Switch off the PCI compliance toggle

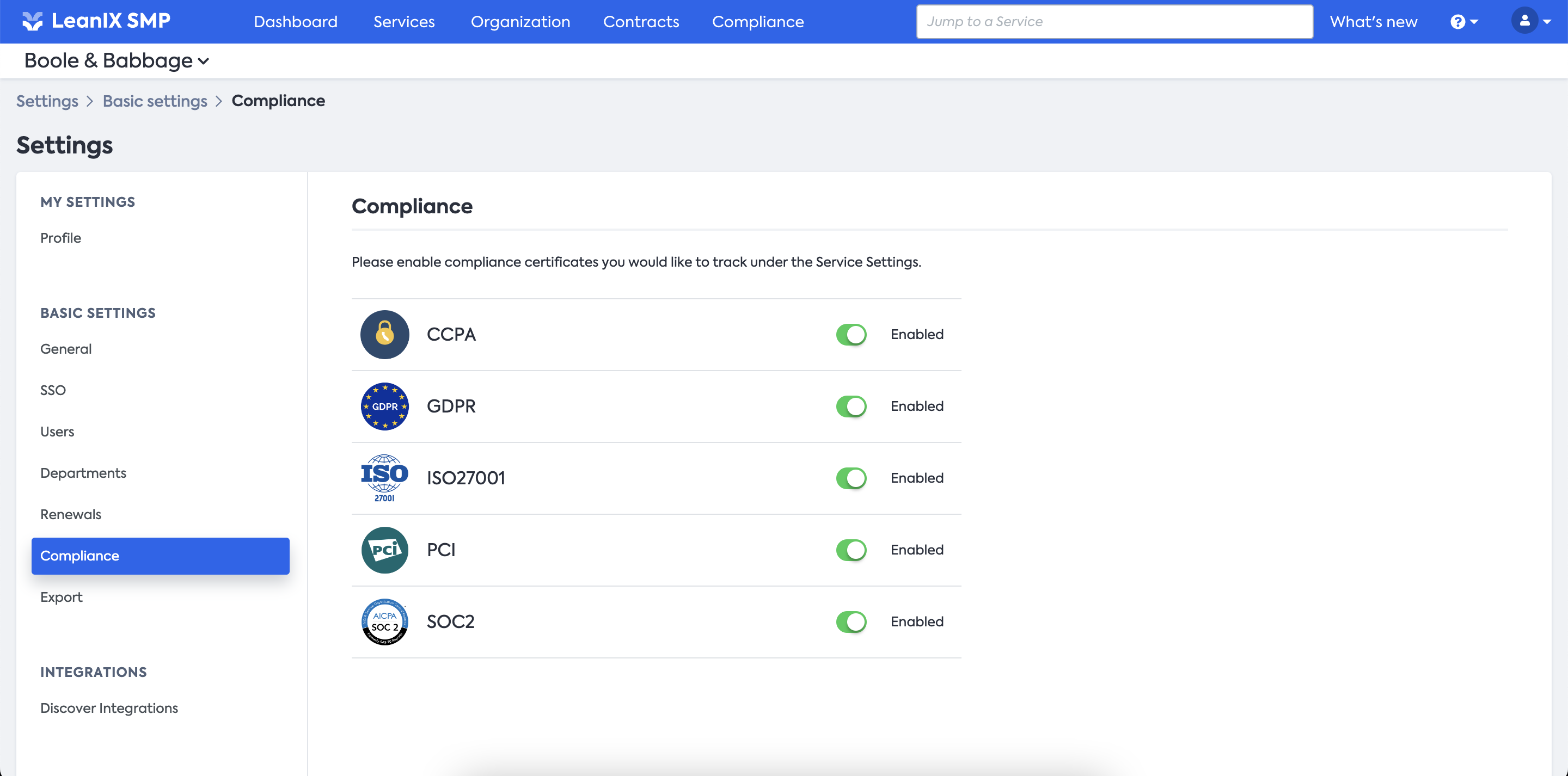pos(851,550)
